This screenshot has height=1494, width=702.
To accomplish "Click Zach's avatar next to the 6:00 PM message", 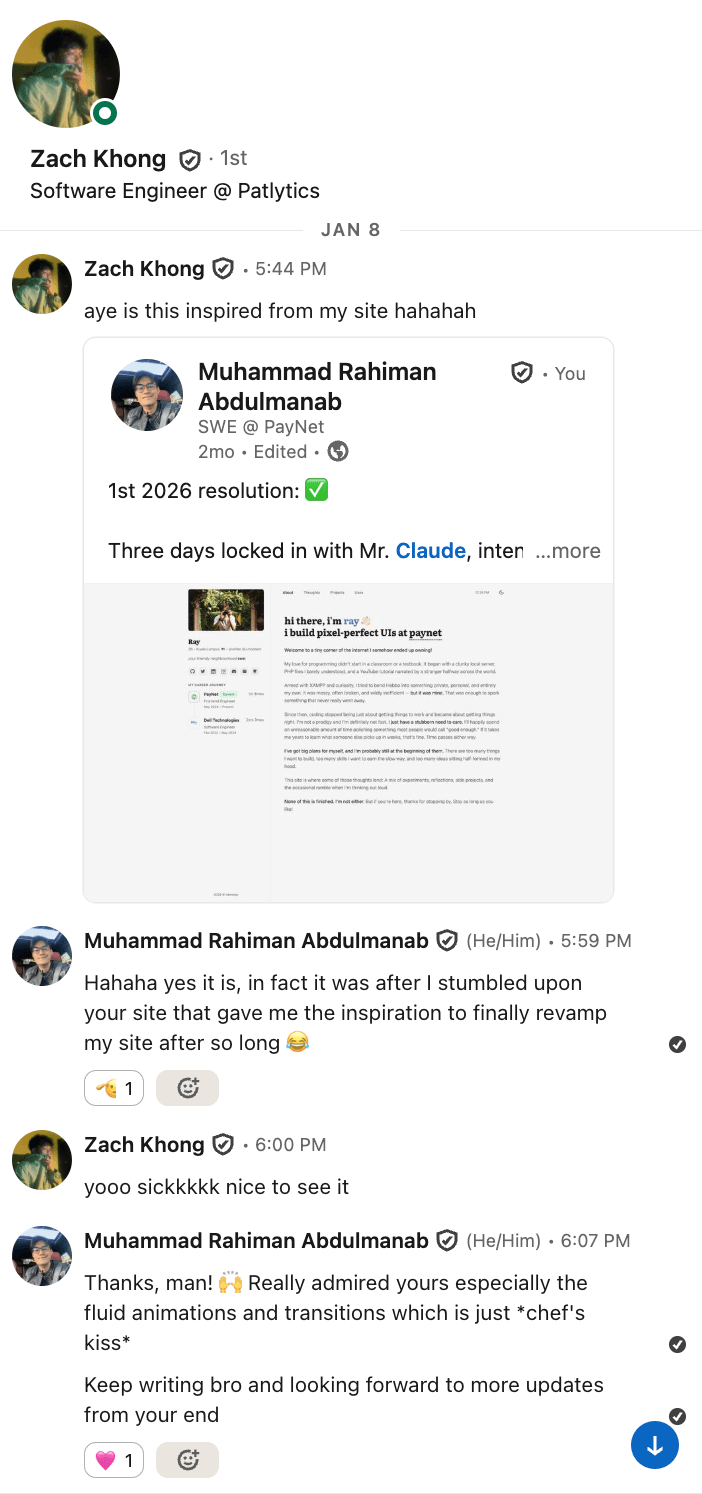I will [x=42, y=1160].
